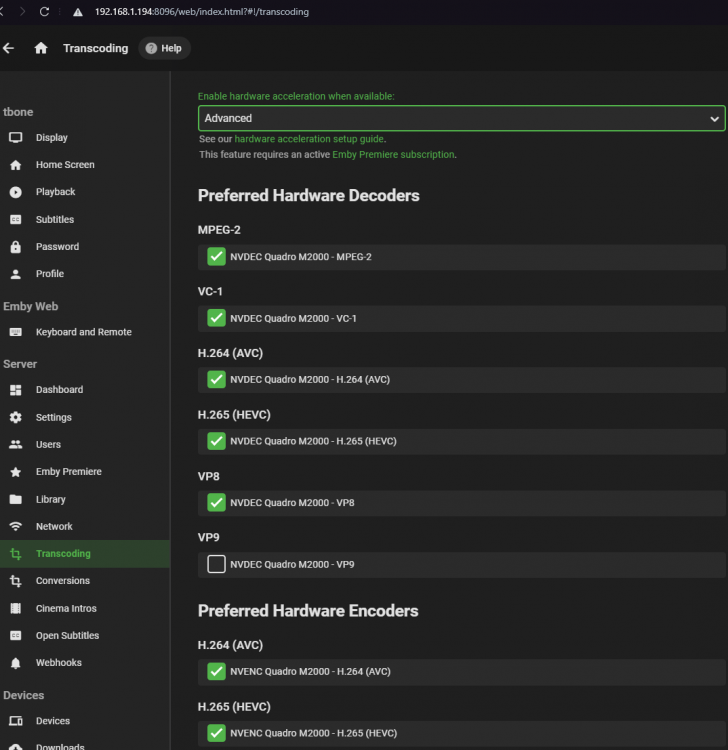The image size is (728, 750).
Task: Follow the Emby Premiere subscription link
Action: (x=394, y=154)
